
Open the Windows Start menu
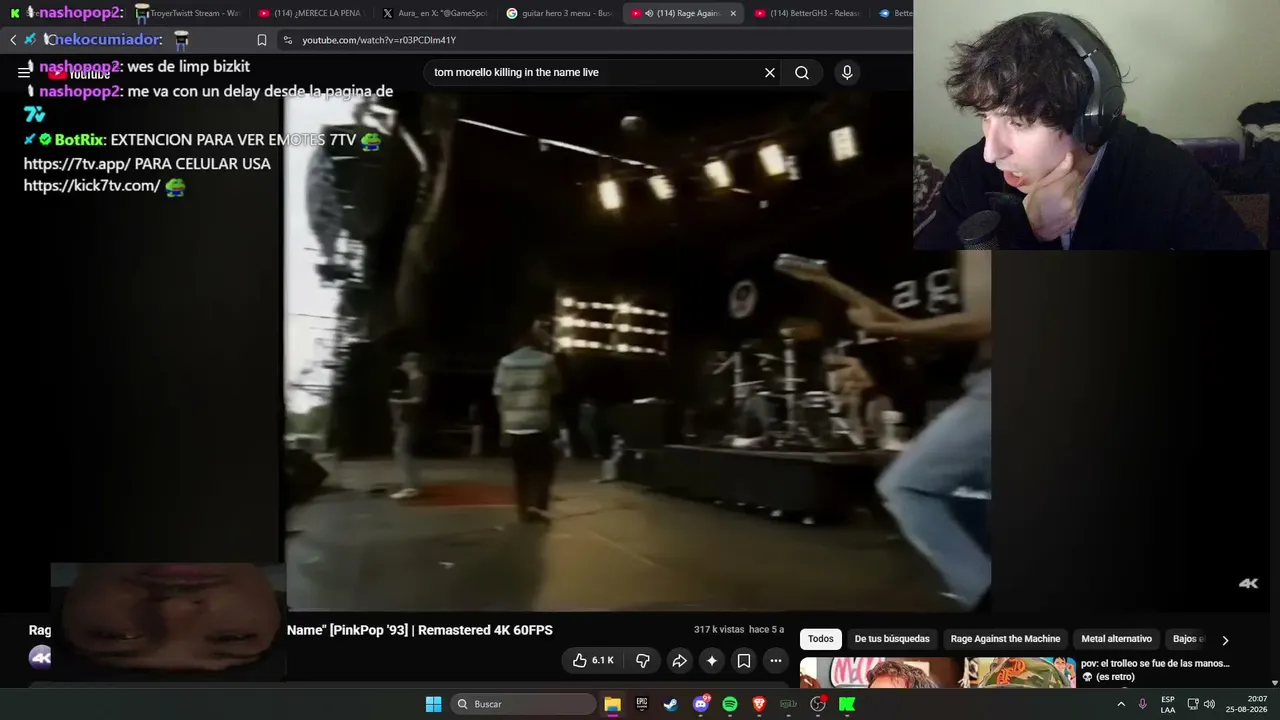(x=433, y=704)
